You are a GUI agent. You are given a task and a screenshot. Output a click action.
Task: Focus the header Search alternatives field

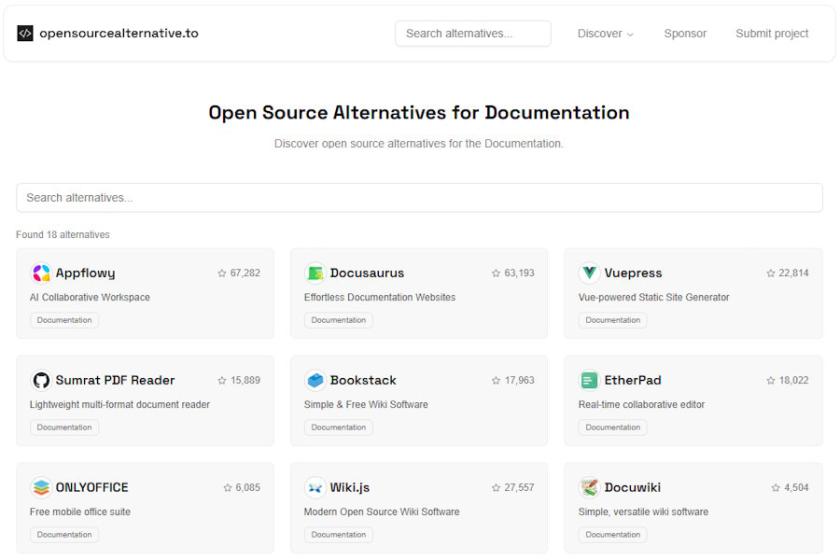(473, 33)
